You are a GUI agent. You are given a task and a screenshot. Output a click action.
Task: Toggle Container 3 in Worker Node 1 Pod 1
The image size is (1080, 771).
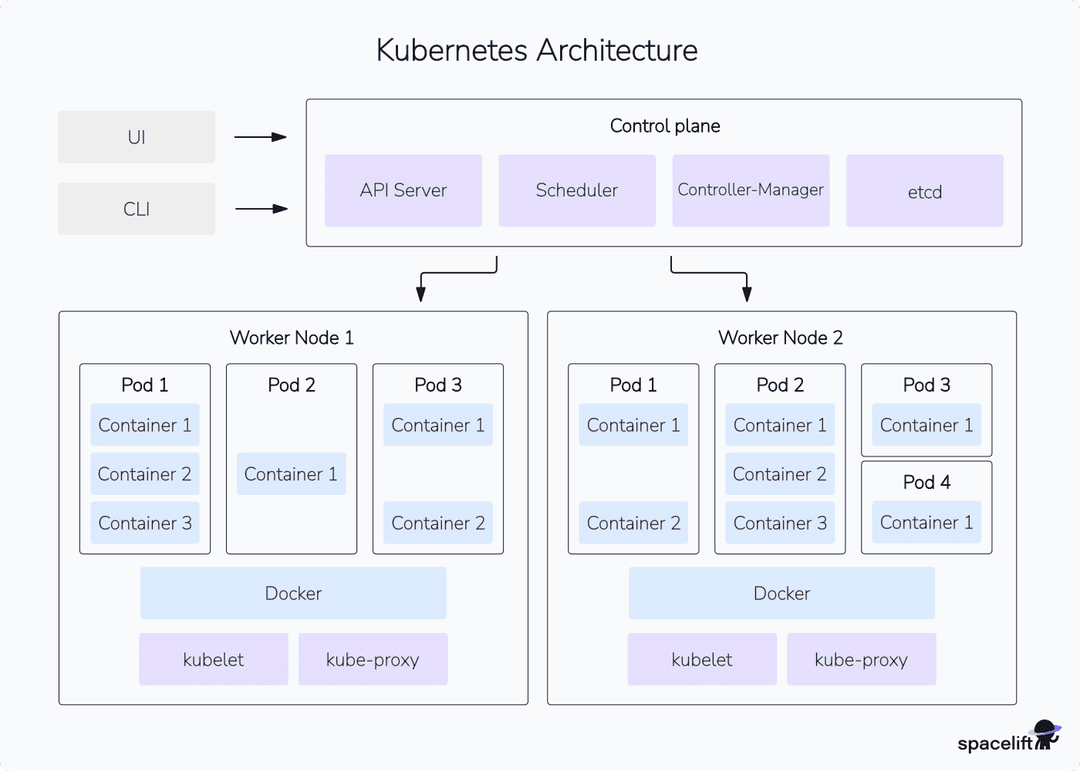[144, 523]
